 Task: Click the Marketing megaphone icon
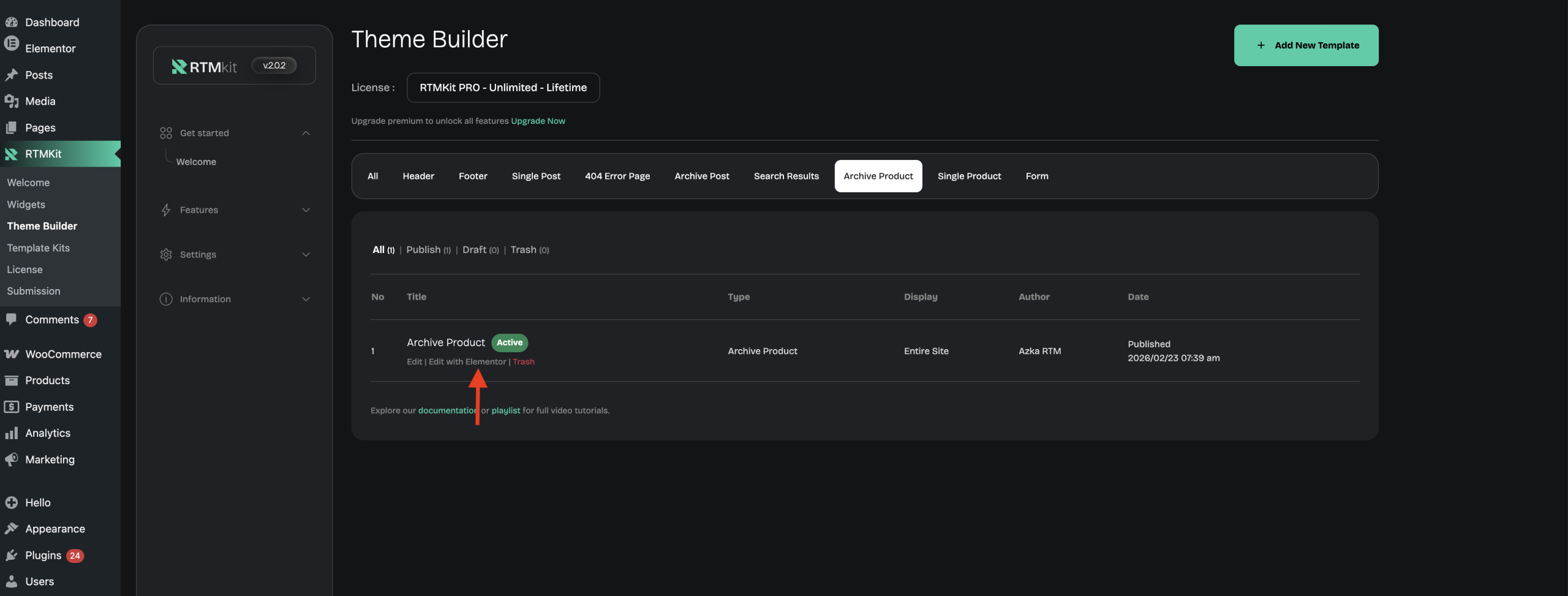pyautogui.click(x=11, y=459)
